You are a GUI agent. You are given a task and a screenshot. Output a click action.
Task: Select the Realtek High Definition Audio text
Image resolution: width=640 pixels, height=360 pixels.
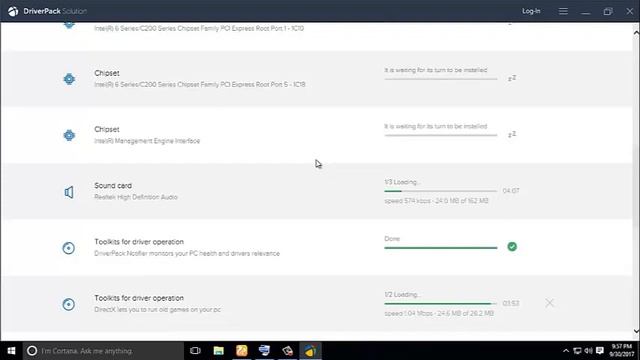[x=136, y=197]
